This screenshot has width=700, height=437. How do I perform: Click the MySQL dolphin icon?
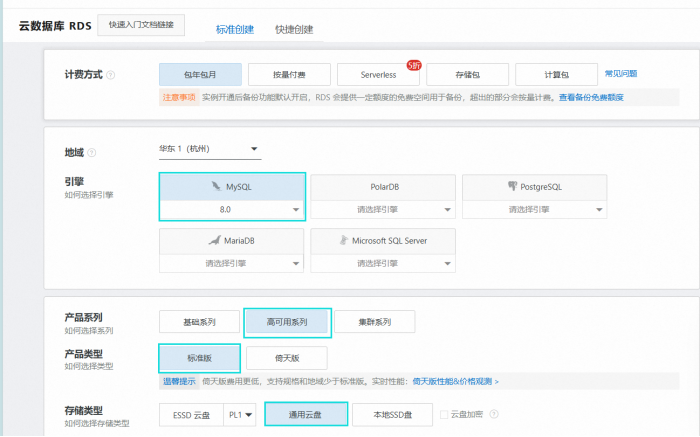(217, 186)
